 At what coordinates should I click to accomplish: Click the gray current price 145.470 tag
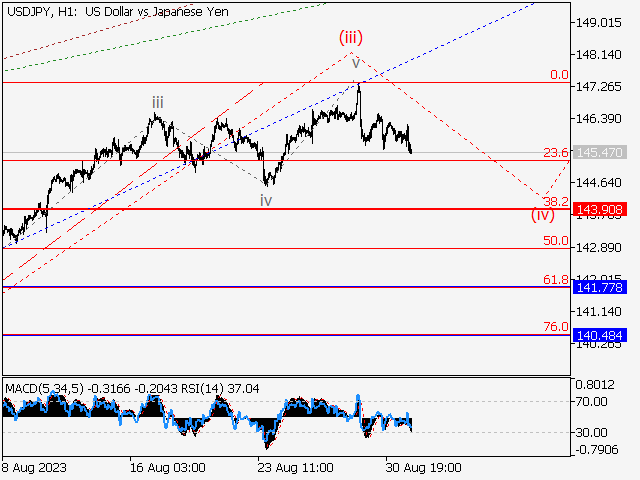point(600,153)
